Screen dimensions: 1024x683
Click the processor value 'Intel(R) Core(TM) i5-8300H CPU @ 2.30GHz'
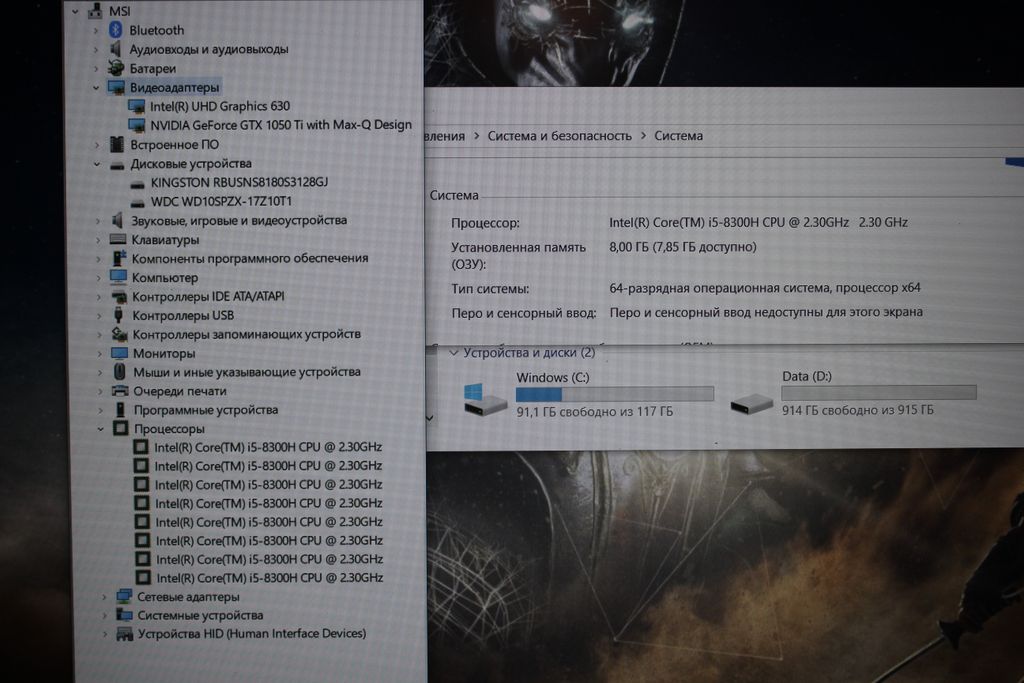729,223
